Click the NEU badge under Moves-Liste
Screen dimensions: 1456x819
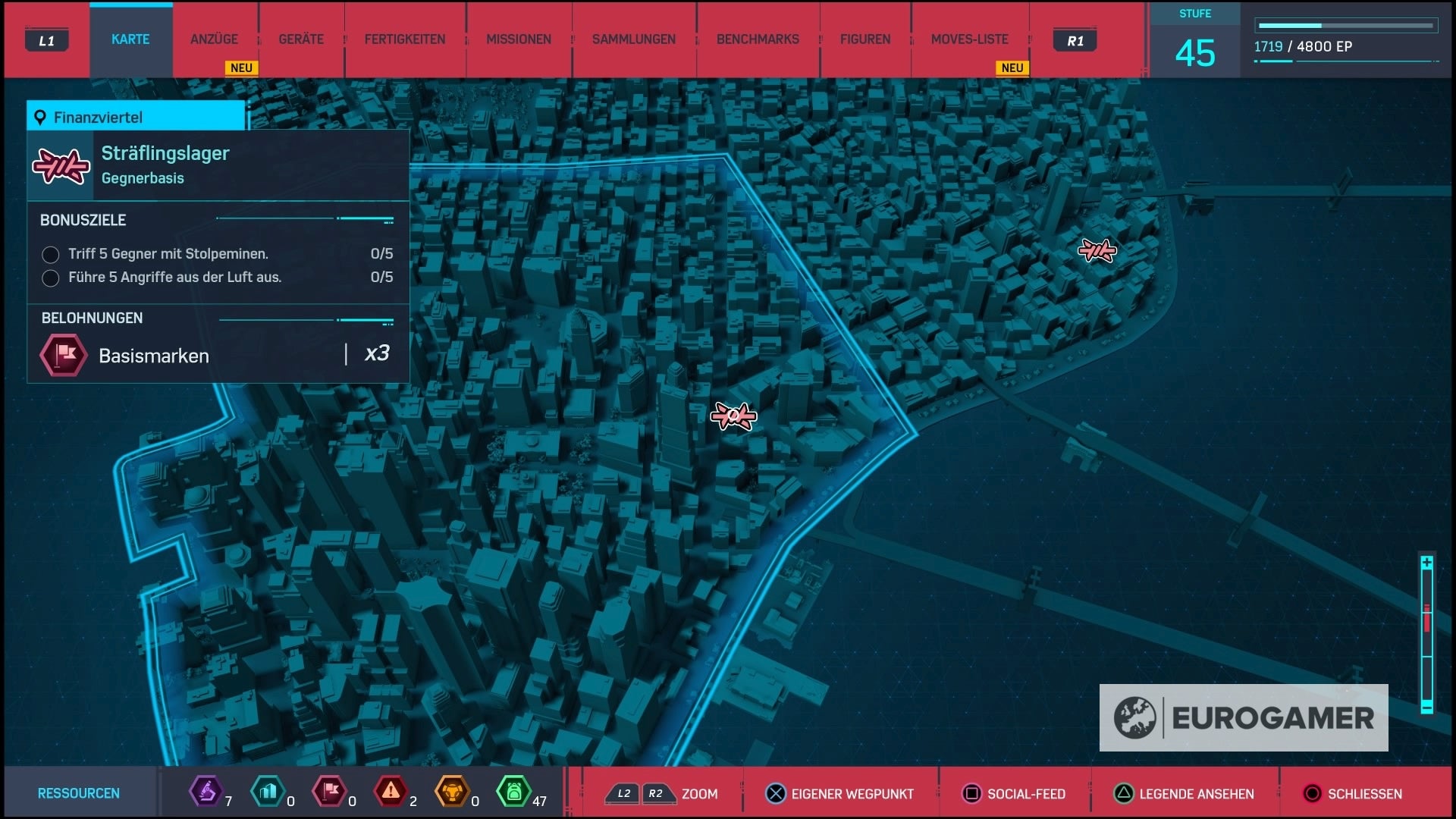click(x=1012, y=67)
